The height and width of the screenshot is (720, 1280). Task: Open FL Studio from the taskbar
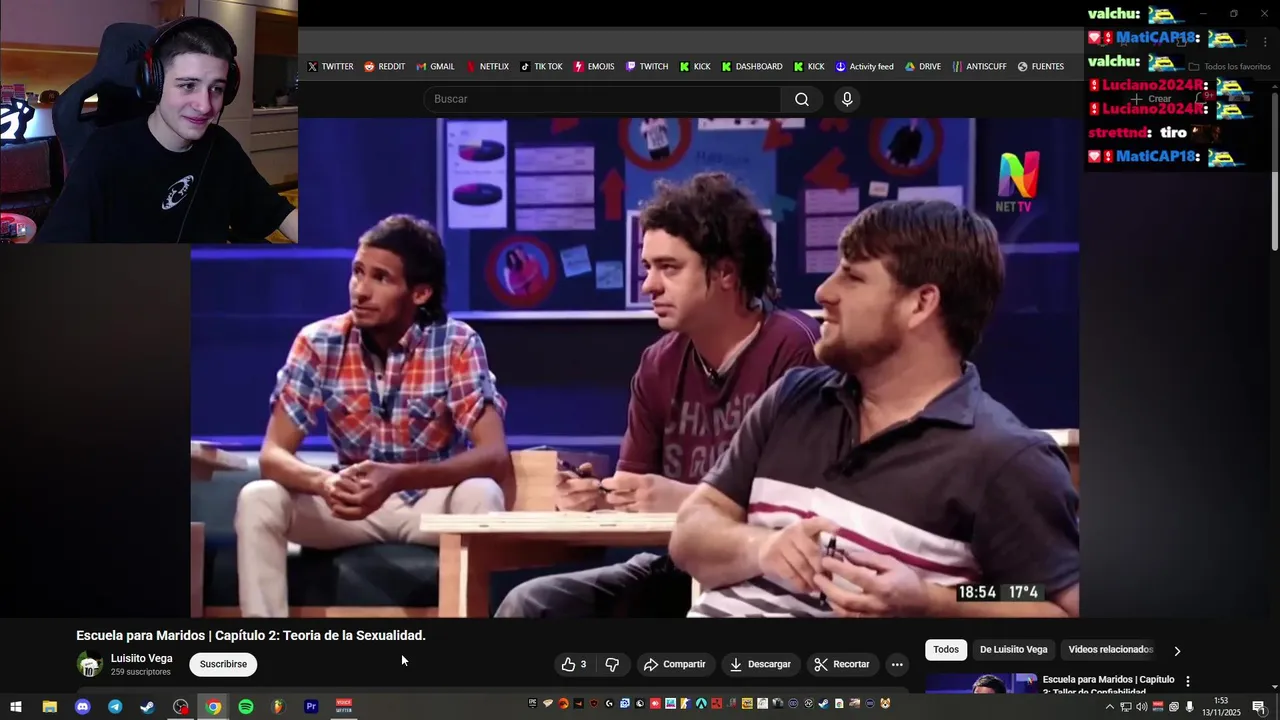click(x=278, y=707)
